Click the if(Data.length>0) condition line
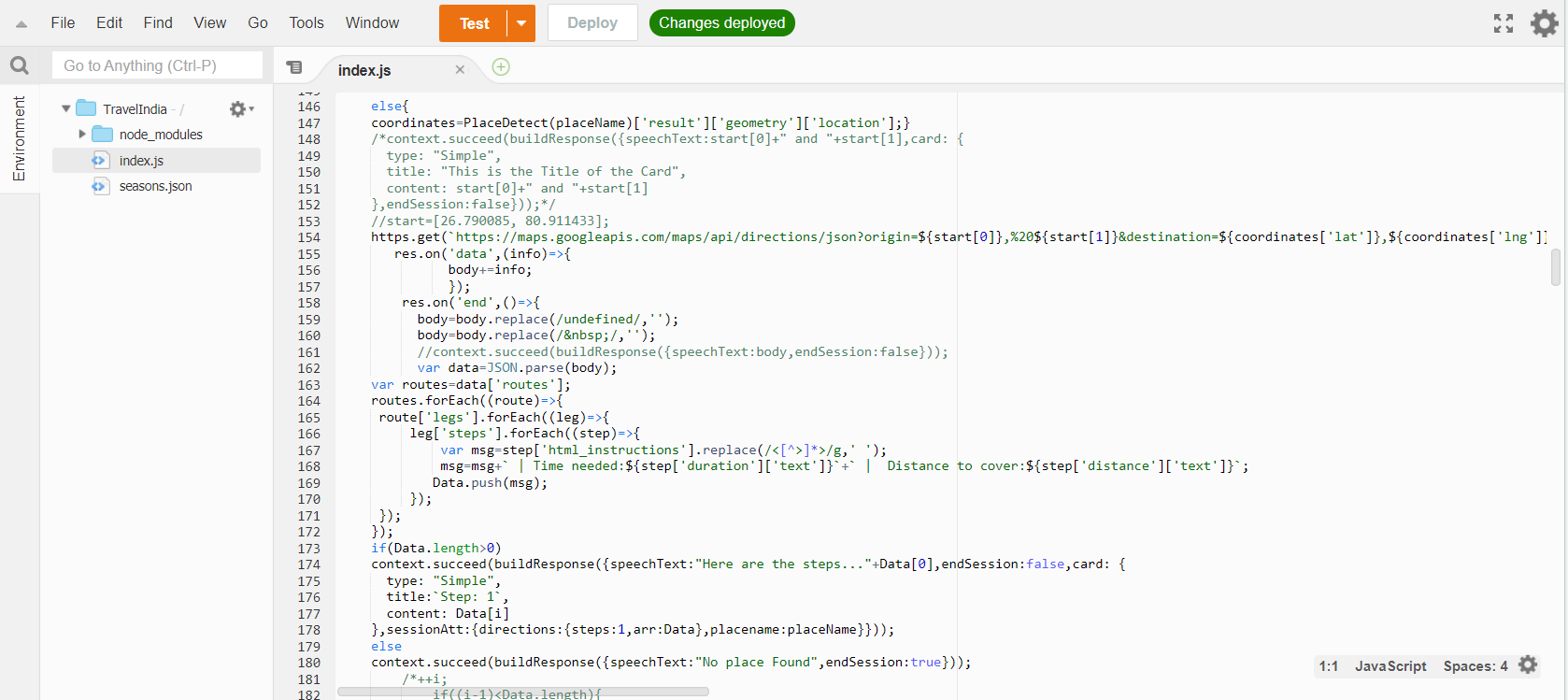The height and width of the screenshot is (700, 1568). [435, 548]
